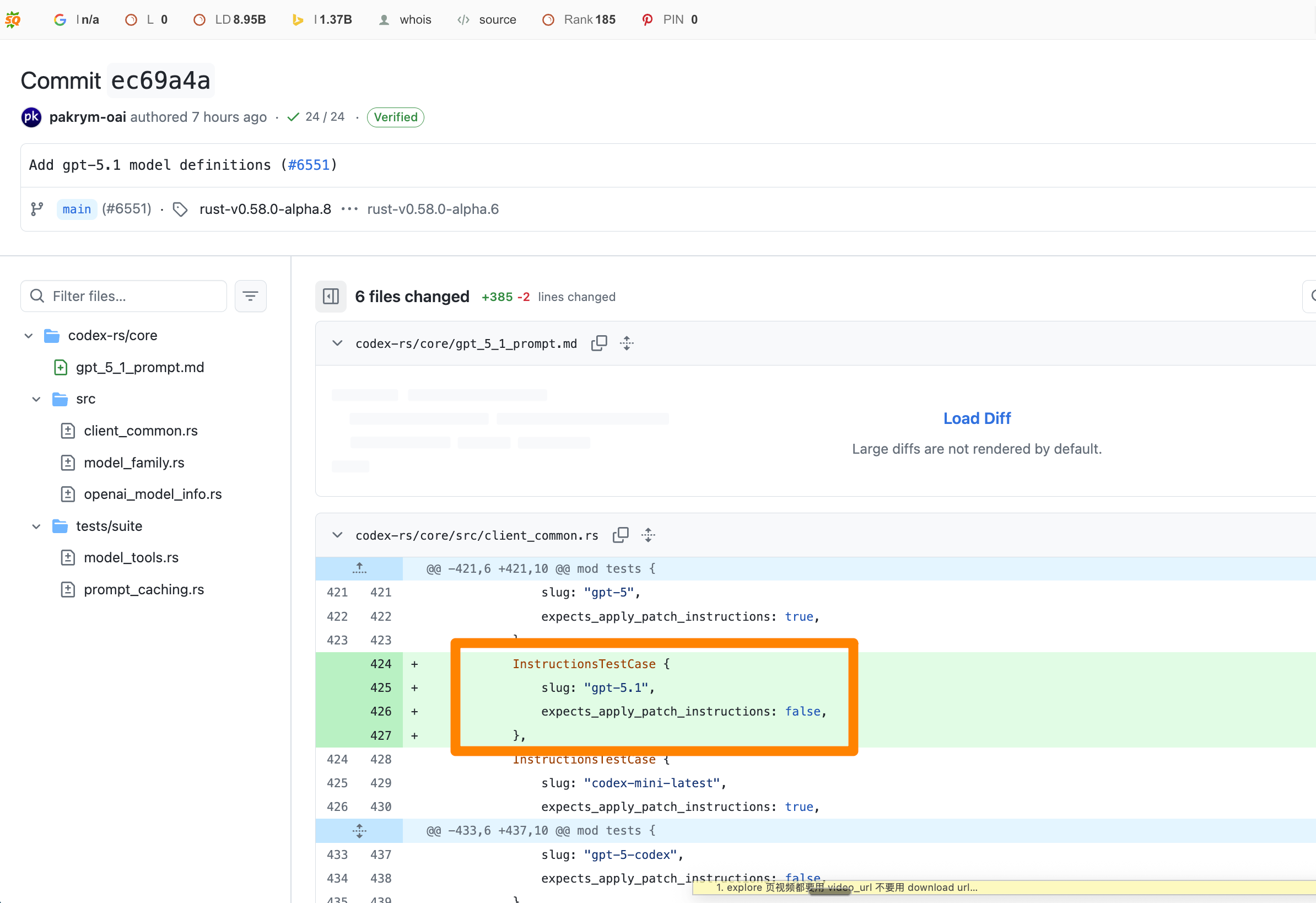The height and width of the screenshot is (903, 1316).
Task: Click the ellipsis to show more tags
Action: [x=349, y=209]
